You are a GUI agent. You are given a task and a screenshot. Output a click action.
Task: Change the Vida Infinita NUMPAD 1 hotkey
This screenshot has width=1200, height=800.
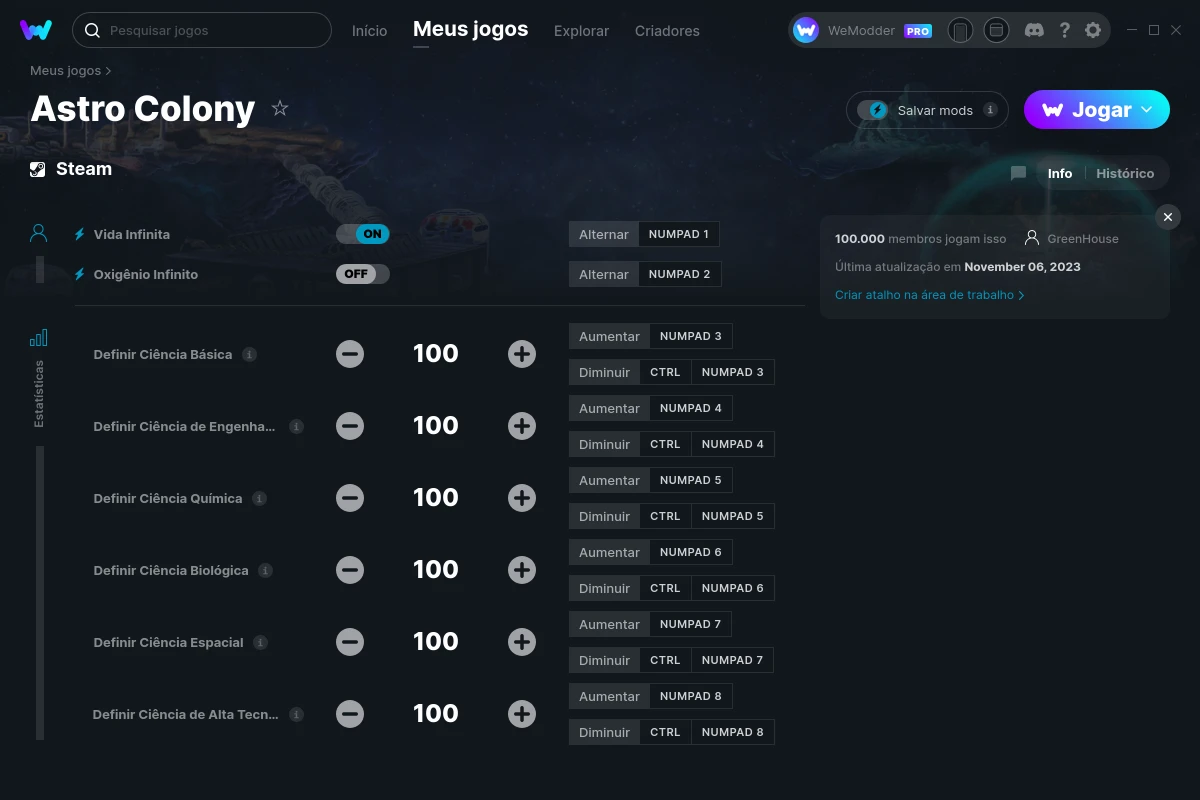click(x=679, y=234)
